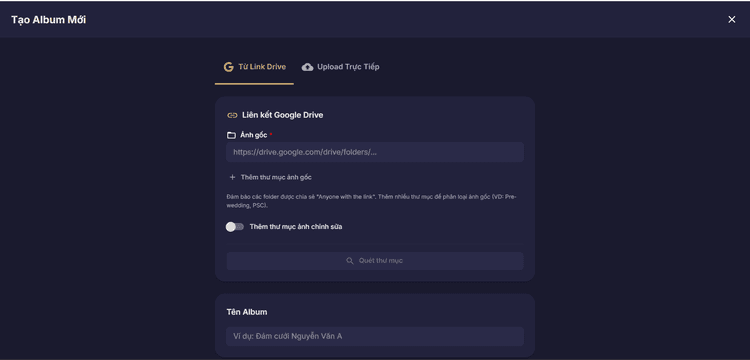
Task: Click the cloud upload icon
Action: click(307, 67)
